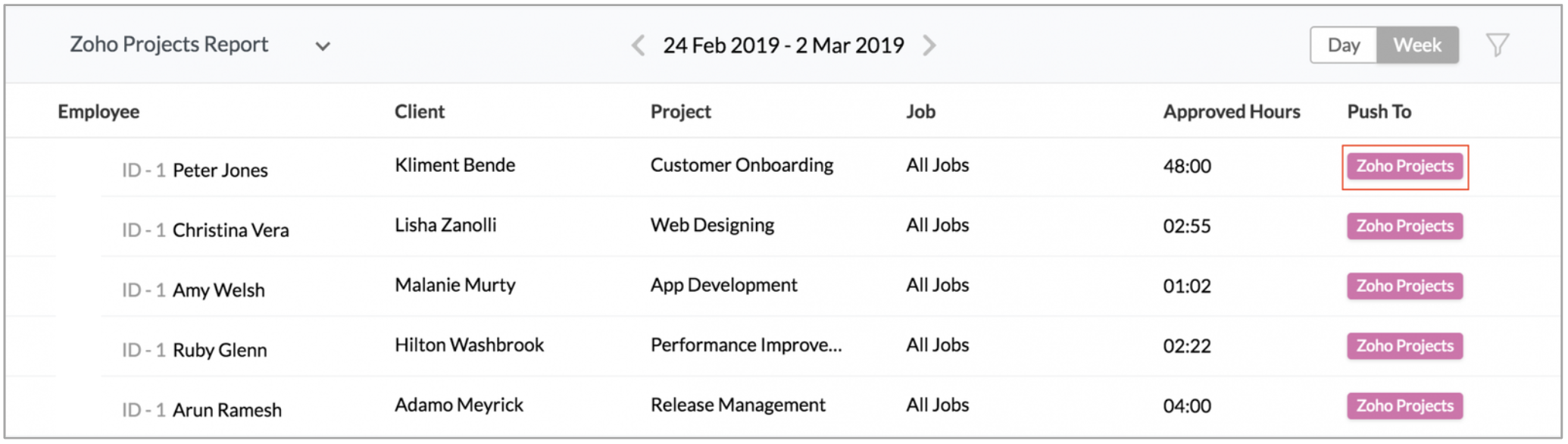
Task: Select the Client column header
Action: coord(420,111)
